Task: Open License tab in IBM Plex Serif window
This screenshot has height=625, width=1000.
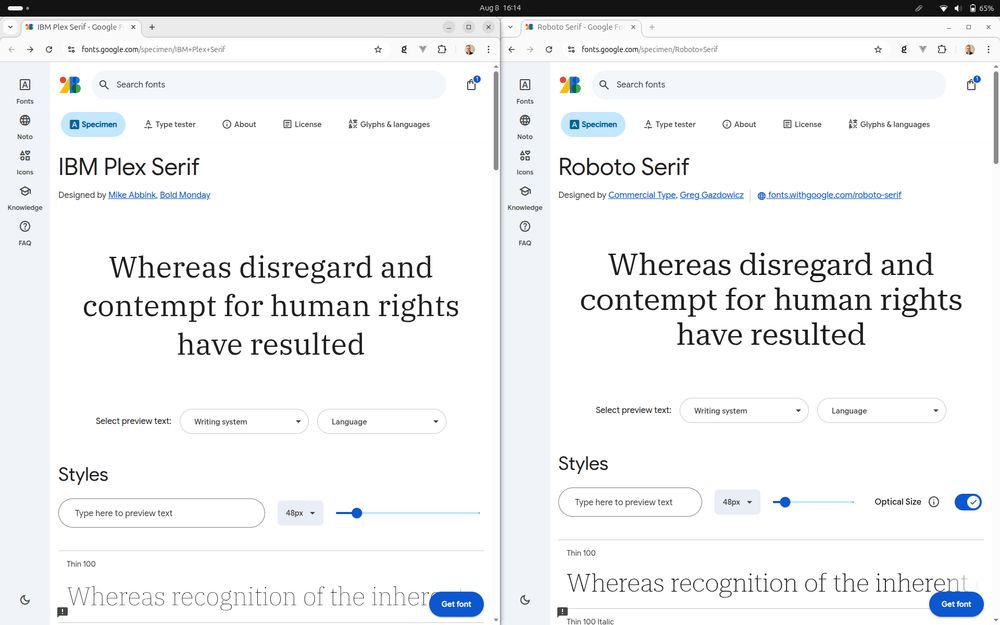Action: pos(302,124)
